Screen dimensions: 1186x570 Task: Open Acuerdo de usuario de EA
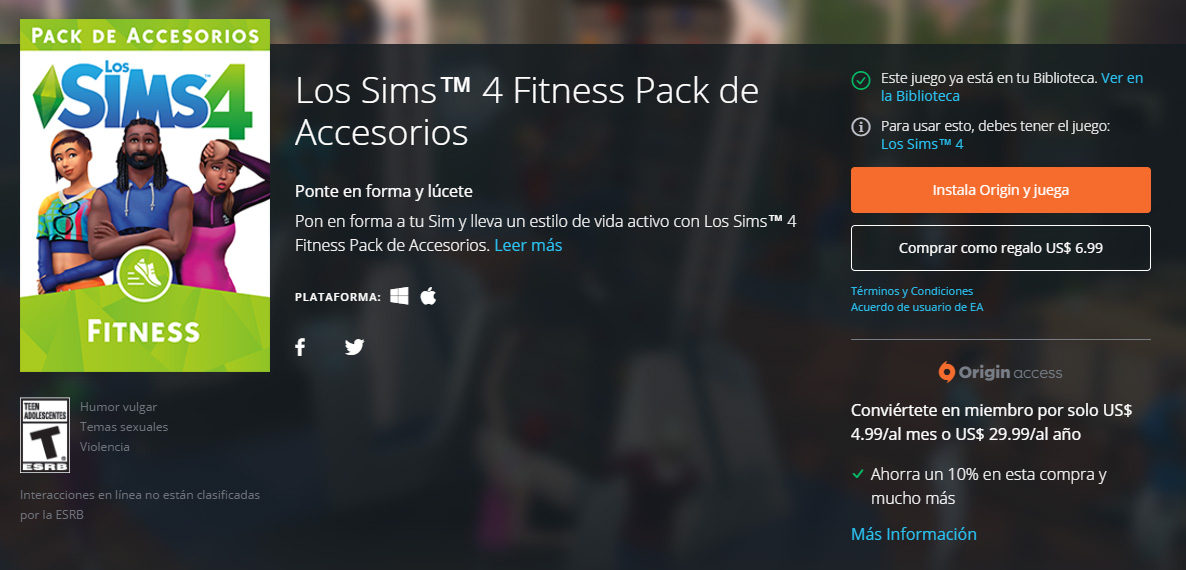pos(917,307)
